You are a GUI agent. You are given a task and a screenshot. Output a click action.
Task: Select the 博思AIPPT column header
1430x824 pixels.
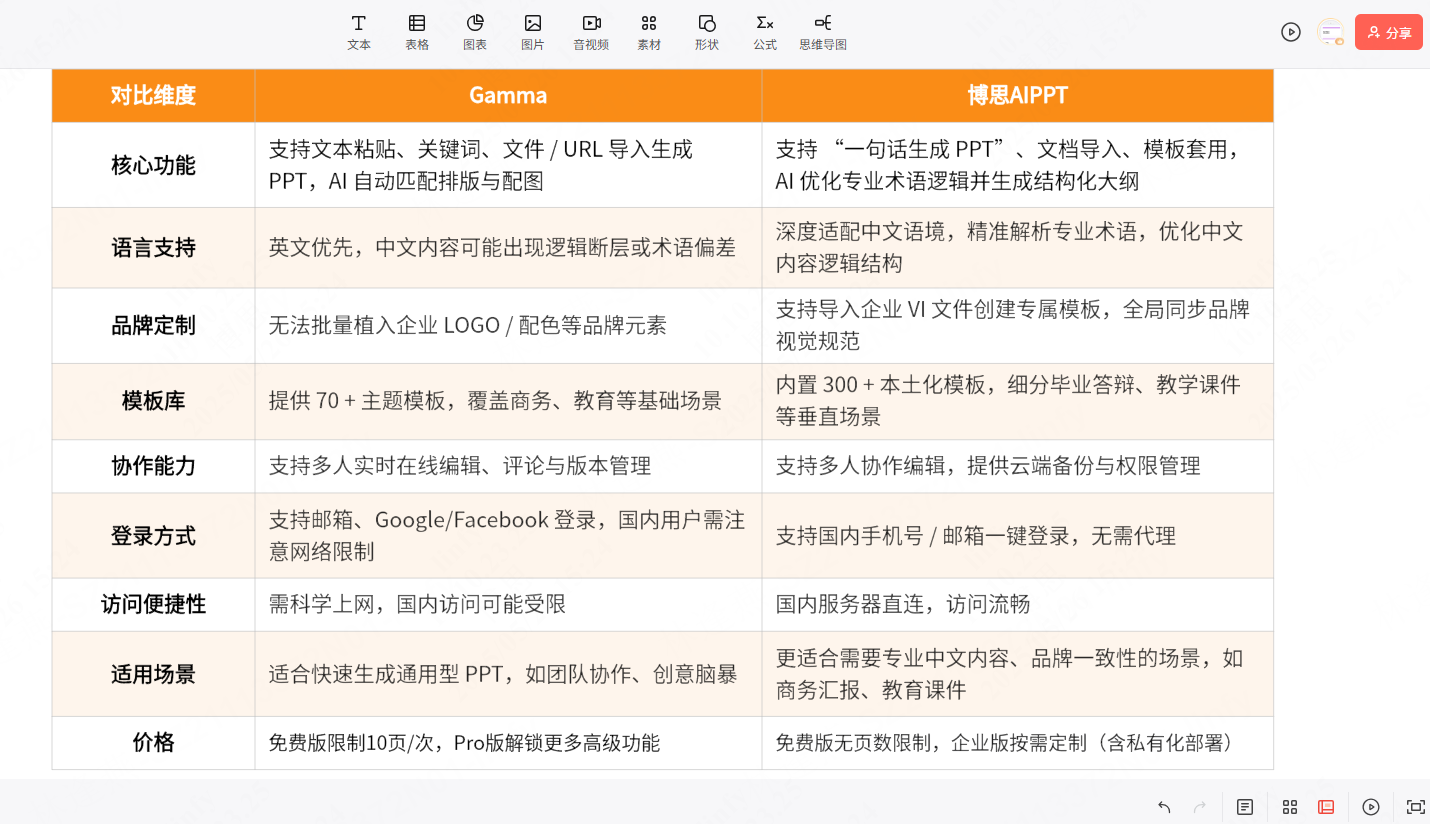point(1017,96)
